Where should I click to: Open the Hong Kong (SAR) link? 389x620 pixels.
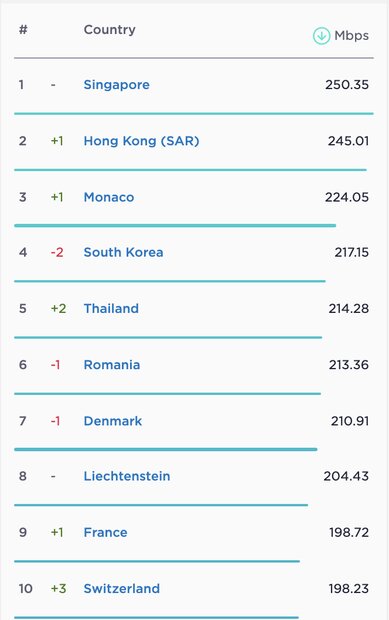[141, 141]
